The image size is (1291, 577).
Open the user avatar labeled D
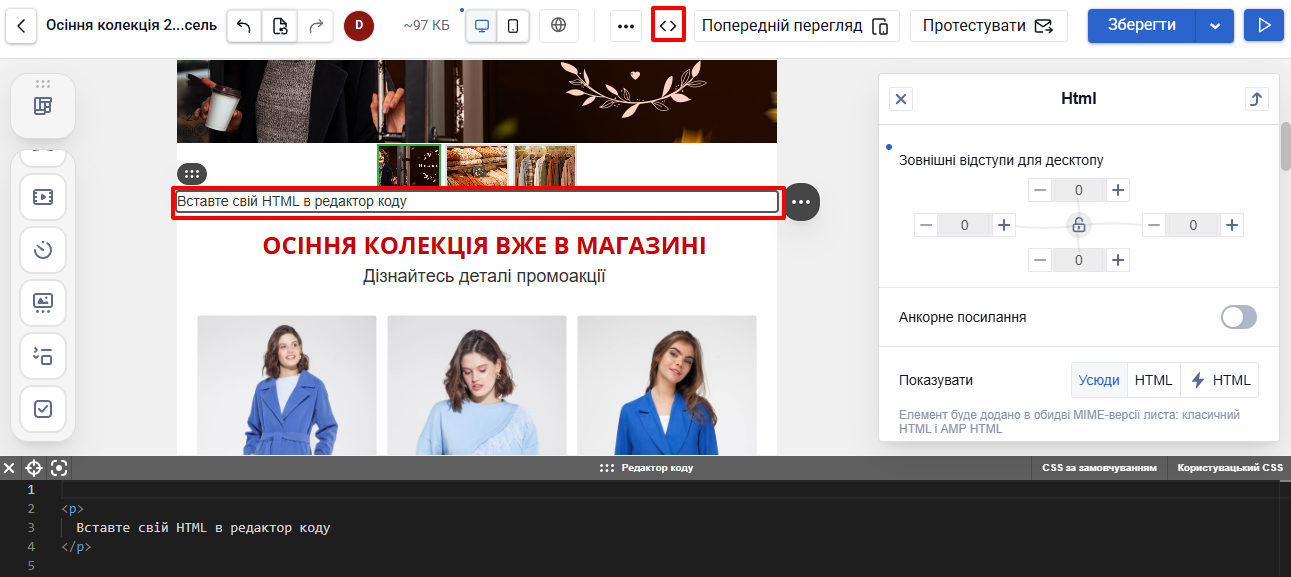[x=359, y=25]
